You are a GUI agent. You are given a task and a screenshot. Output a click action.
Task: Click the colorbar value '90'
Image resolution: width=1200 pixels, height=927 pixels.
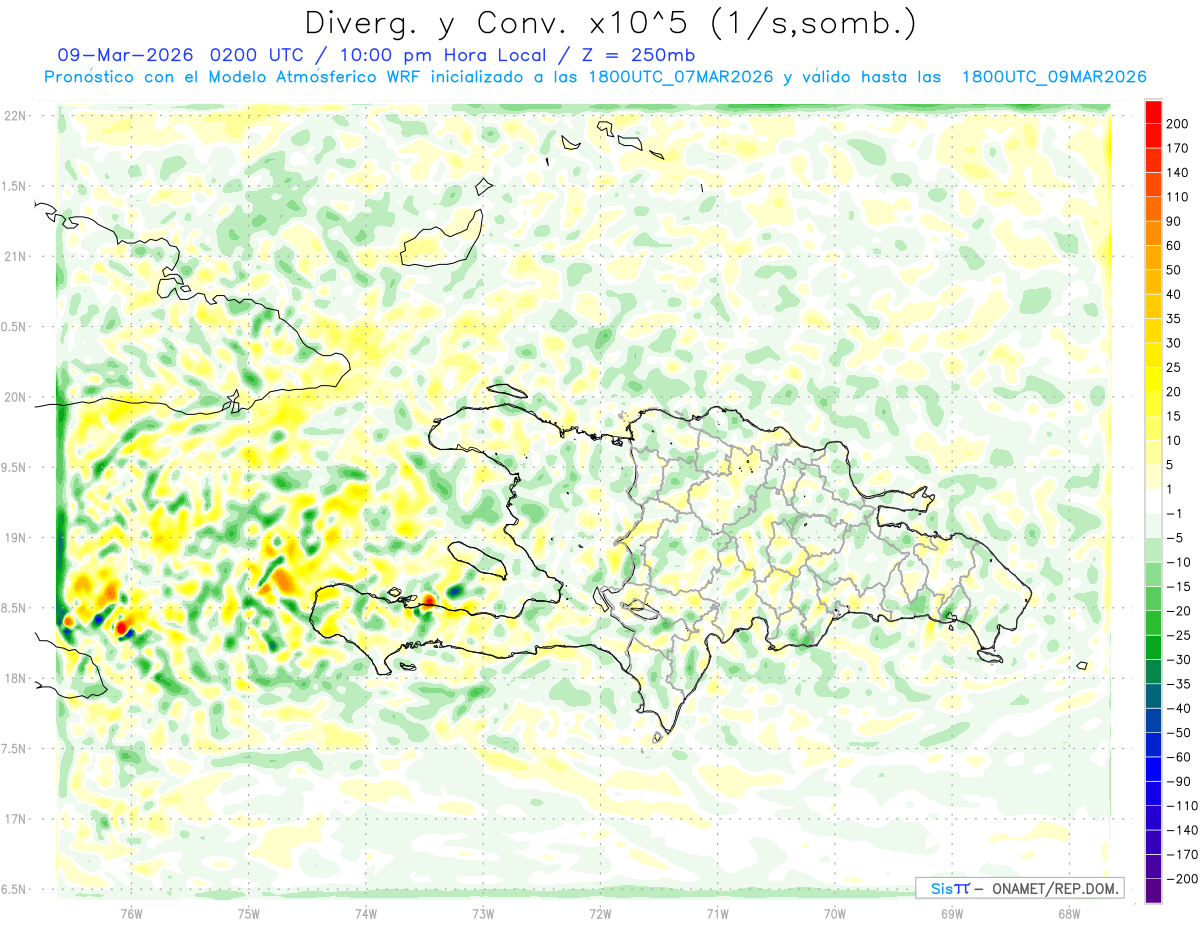pyautogui.click(x=1174, y=221)
